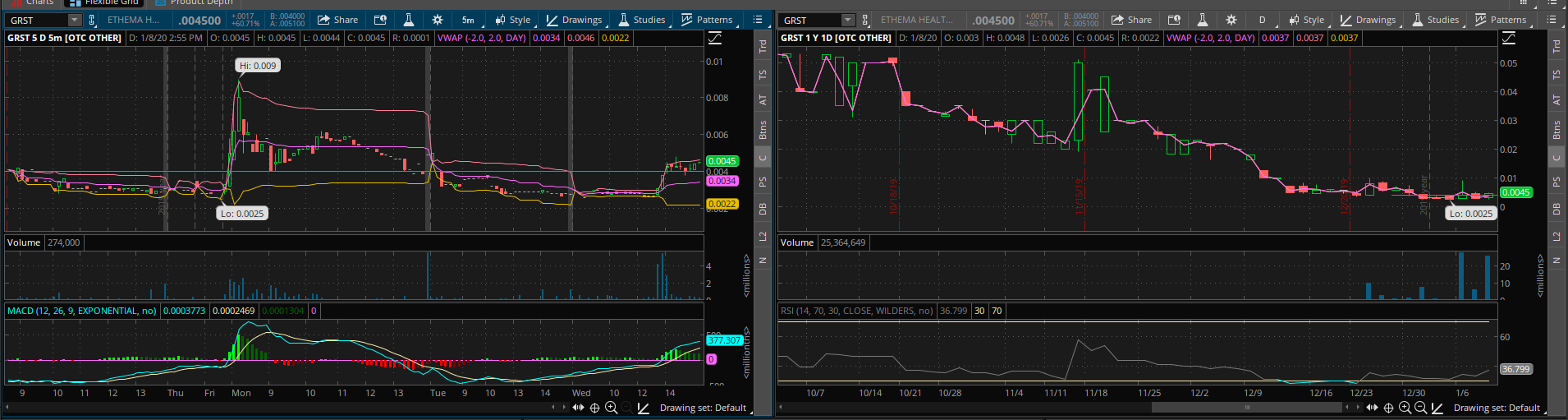Open the list menu icon on left chart toolbar
This screenshot has height=420, width=1568.
758,20
